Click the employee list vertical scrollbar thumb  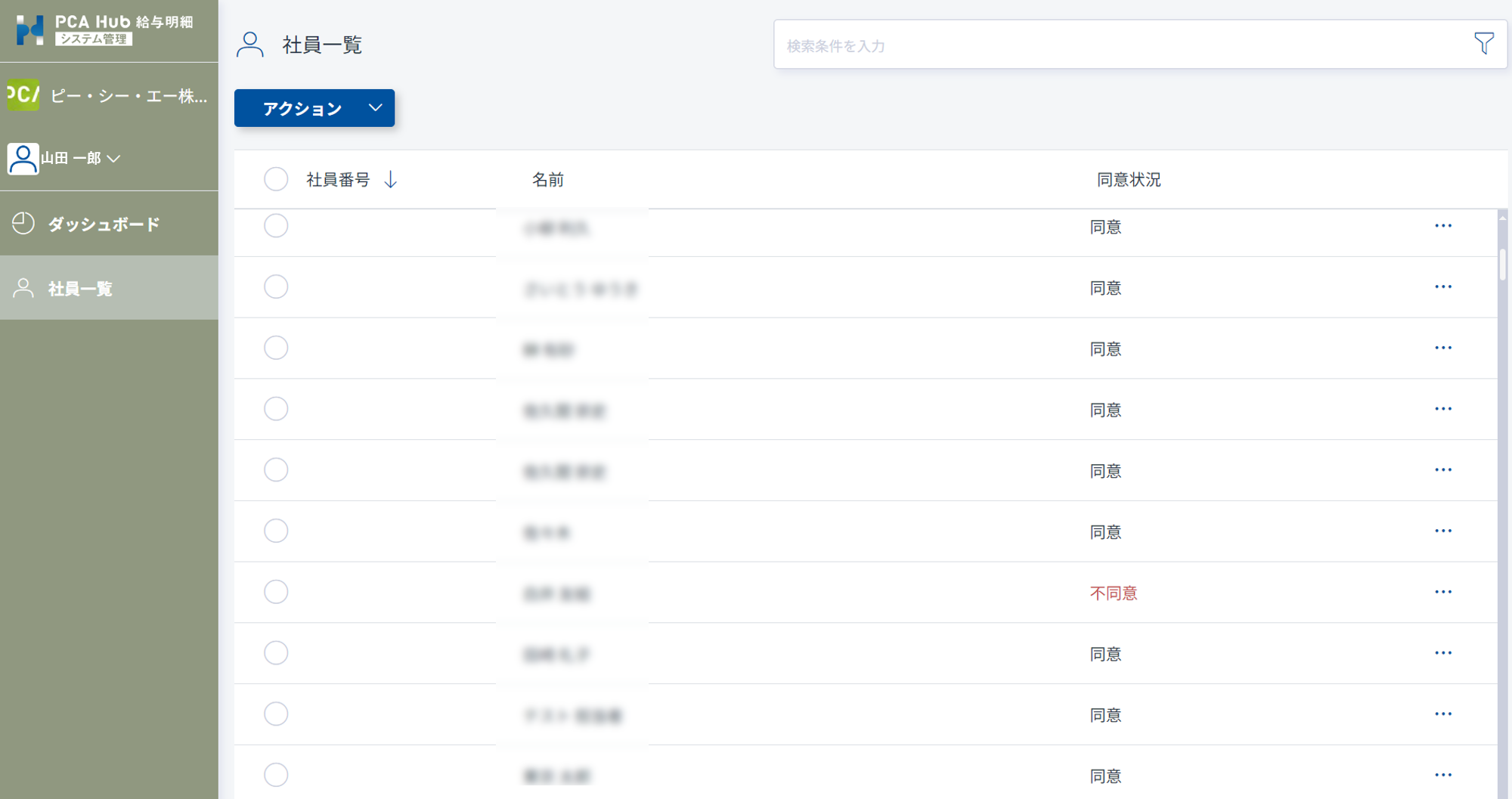point(1503,265)
